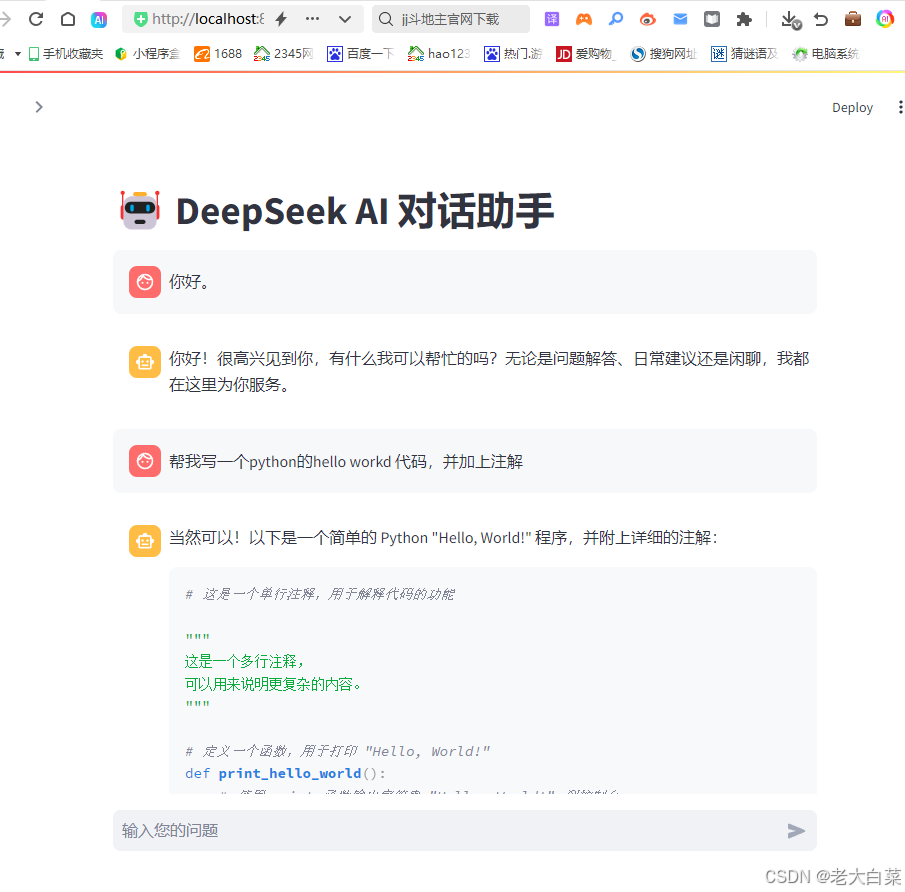
Task: Click the assistant avatar beside 当然可以
Action: [145, 541]
